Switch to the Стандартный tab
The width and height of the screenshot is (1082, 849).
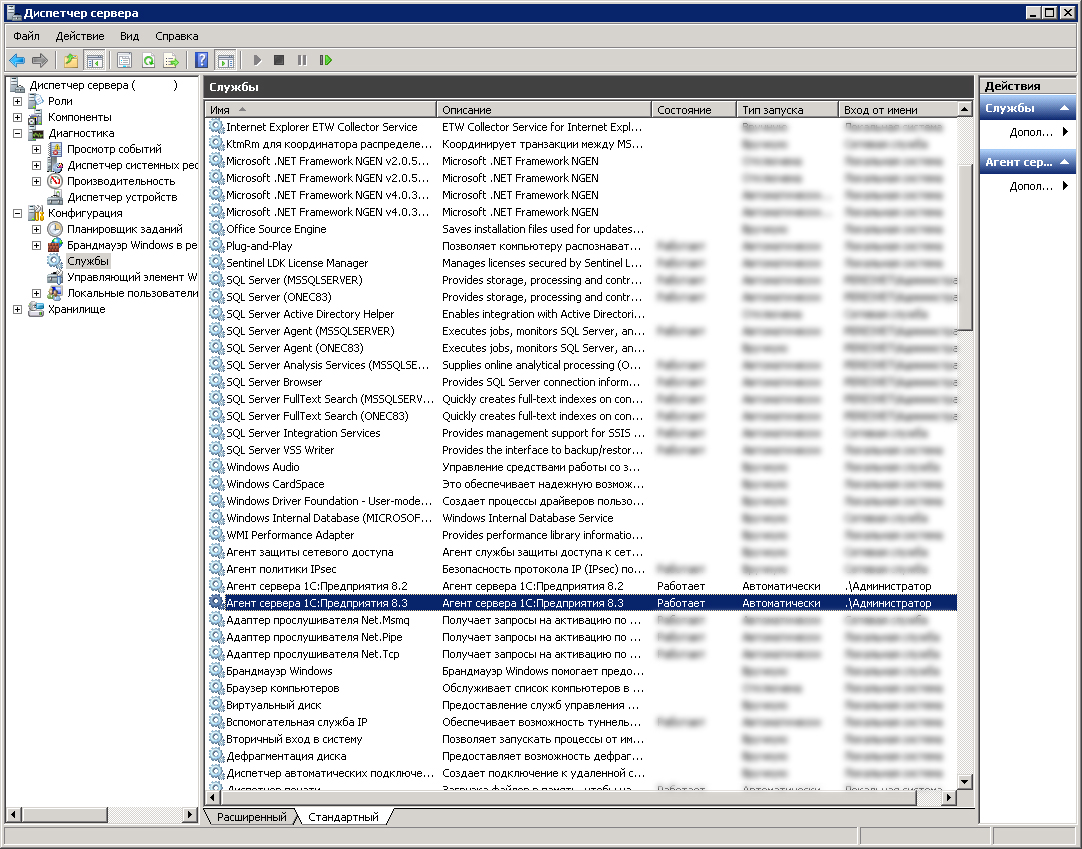pos(343,817)
